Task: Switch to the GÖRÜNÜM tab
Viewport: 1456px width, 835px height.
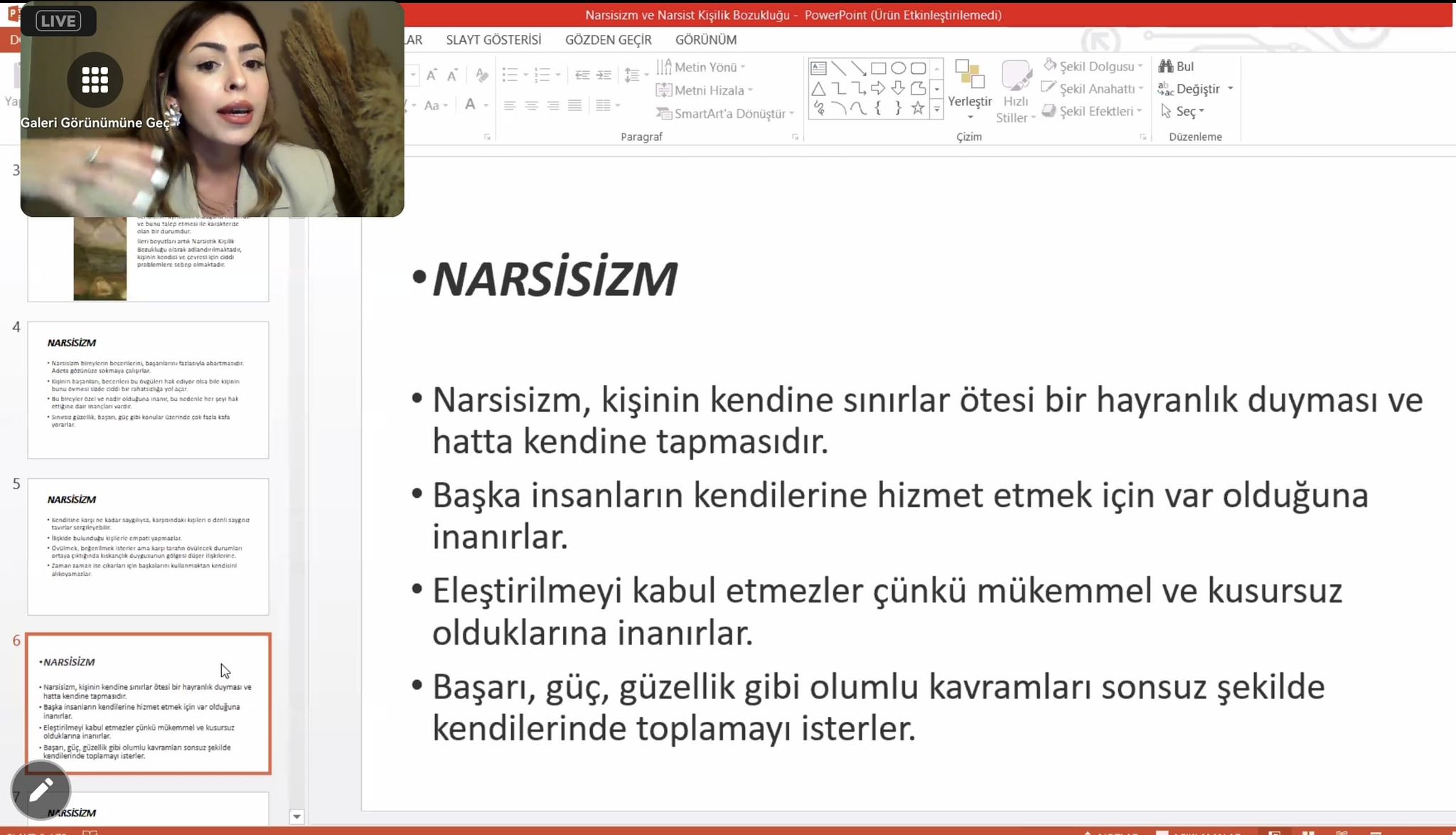Action: [705, 40]
